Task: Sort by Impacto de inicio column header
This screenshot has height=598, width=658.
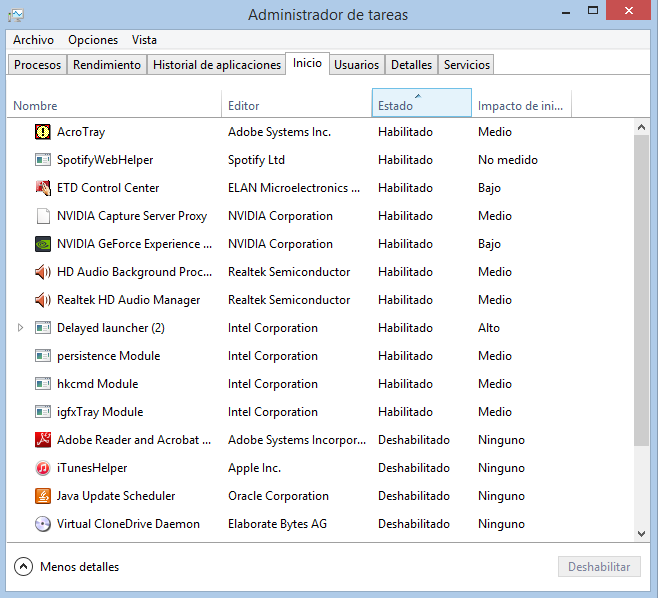Action: 521,103
